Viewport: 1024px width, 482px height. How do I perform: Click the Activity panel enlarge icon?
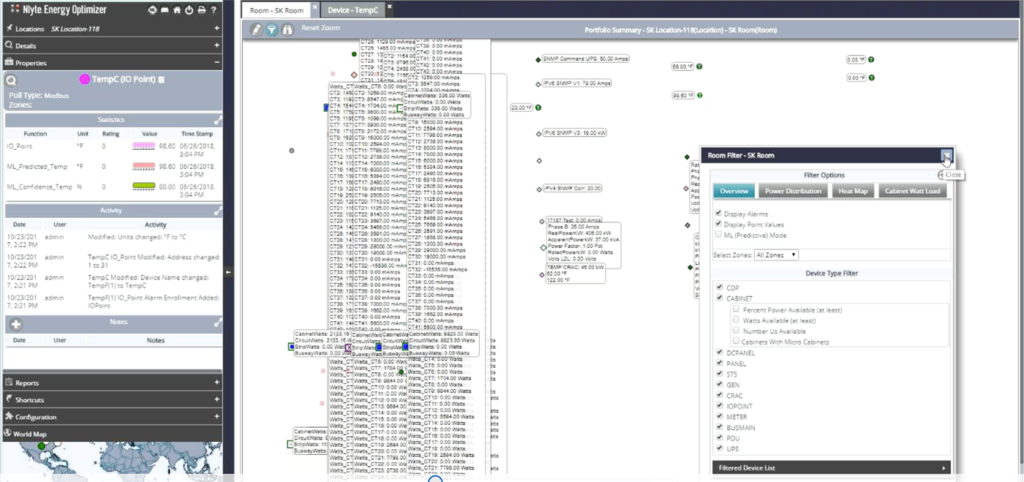coord(217,210)
